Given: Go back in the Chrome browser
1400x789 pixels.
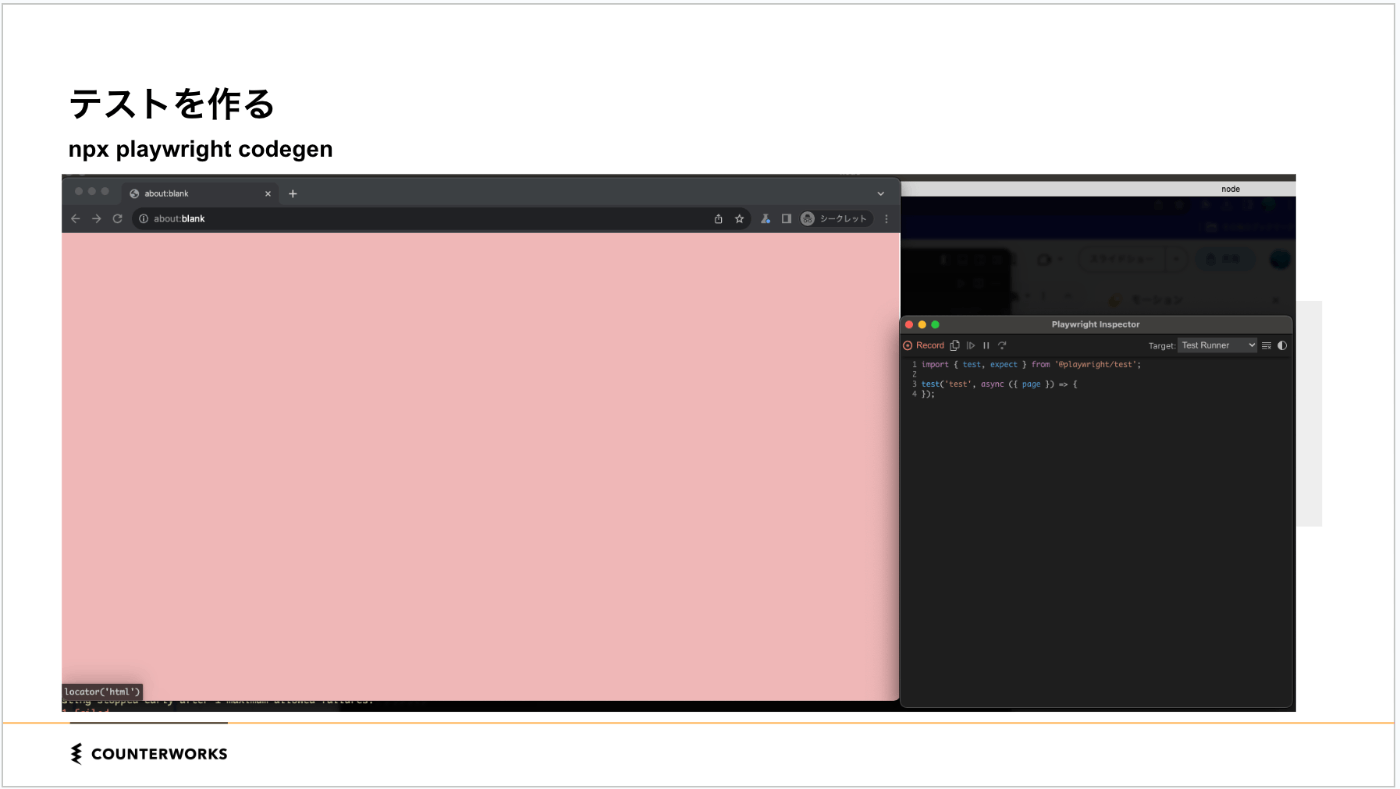Looking at the screenshot, I should (x=76, y=218).
